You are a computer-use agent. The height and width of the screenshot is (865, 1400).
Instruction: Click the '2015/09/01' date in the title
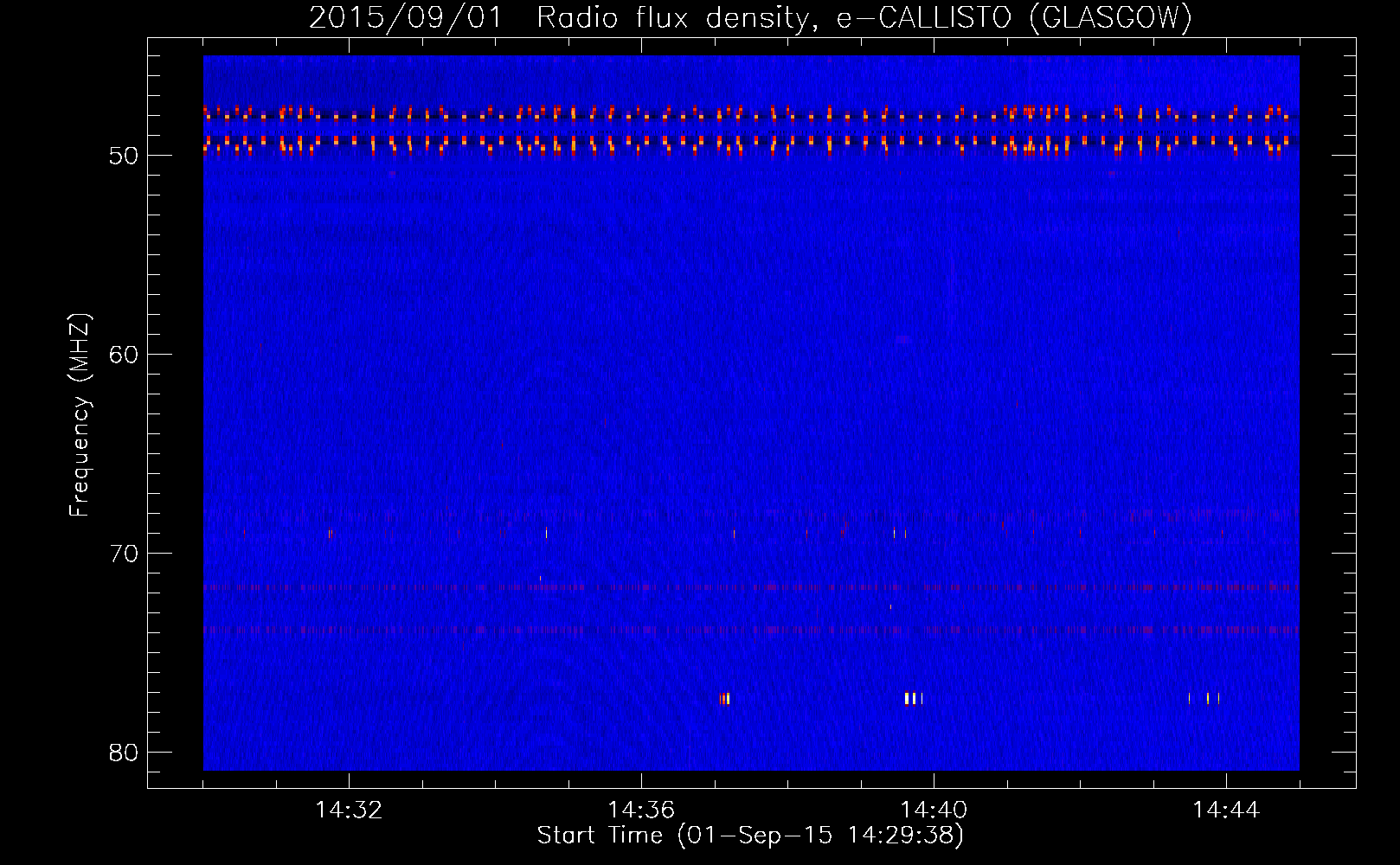(x=406, y=17)
